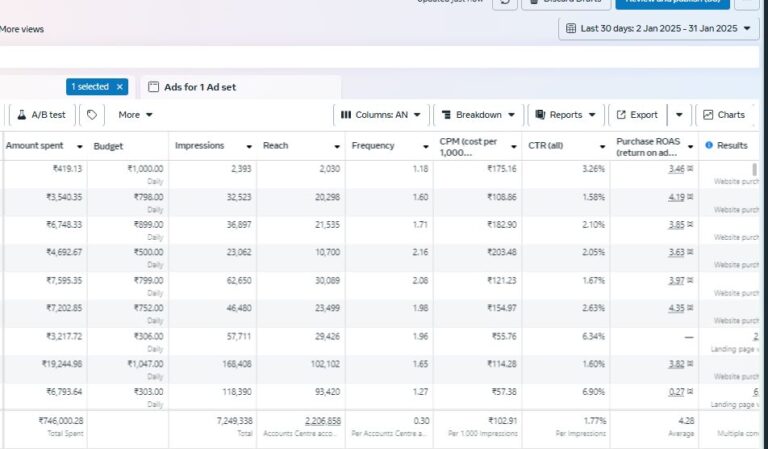The height and width of the screenshot is (449, 768).
Task: Click attribution icon next to ROAS 3.85
Action: tap(690, 225)
